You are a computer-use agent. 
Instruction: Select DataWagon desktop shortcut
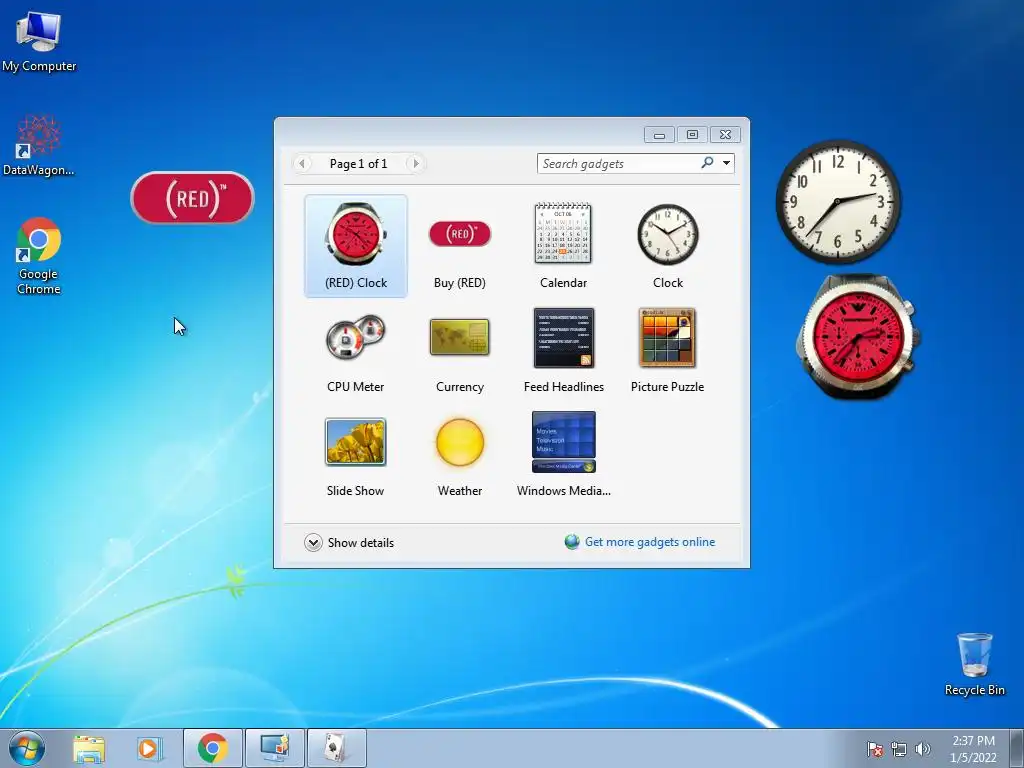pyautogui.click(x=39, y=146)
